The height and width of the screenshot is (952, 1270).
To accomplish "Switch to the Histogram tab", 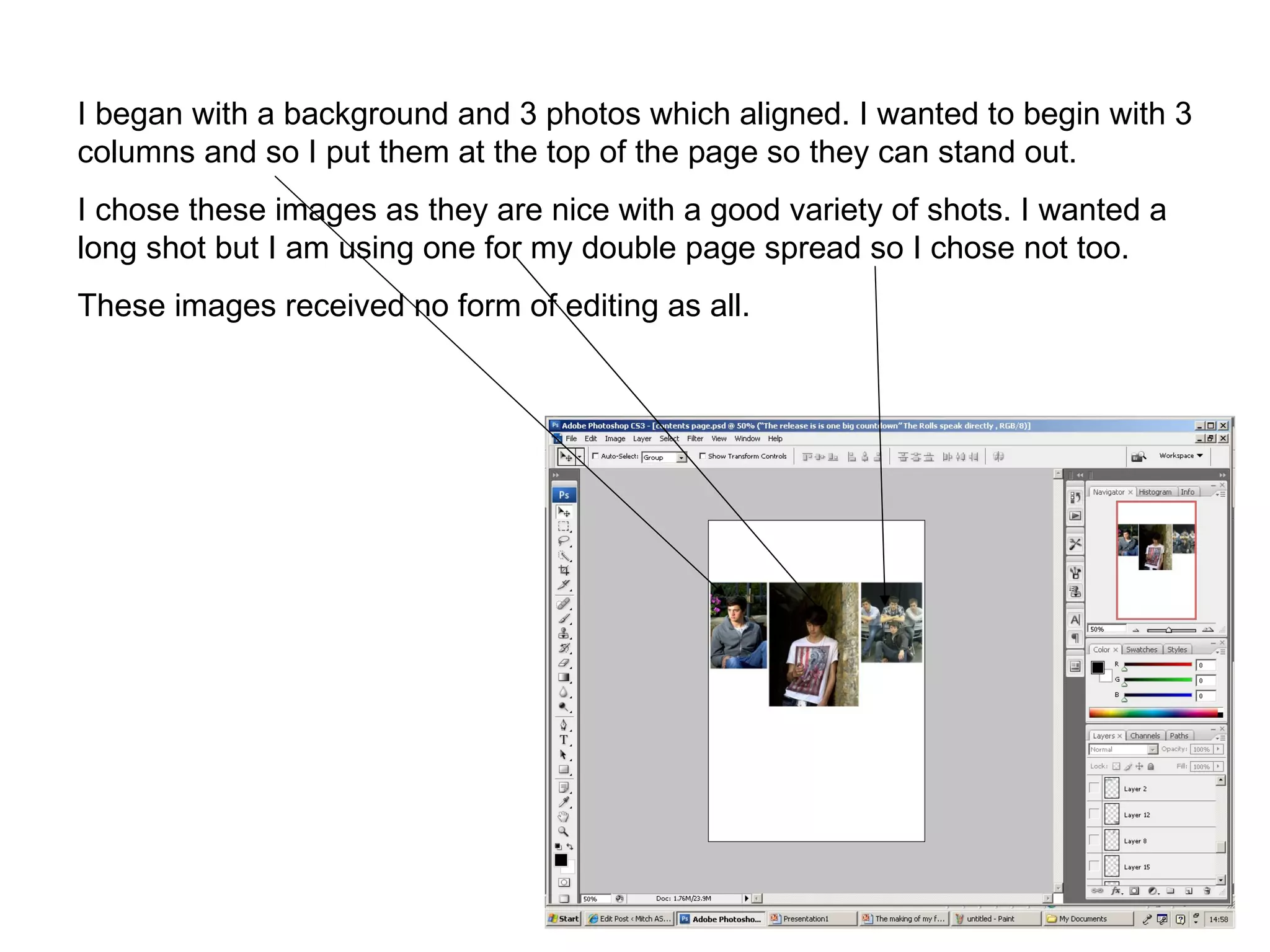I will 1155,491.
